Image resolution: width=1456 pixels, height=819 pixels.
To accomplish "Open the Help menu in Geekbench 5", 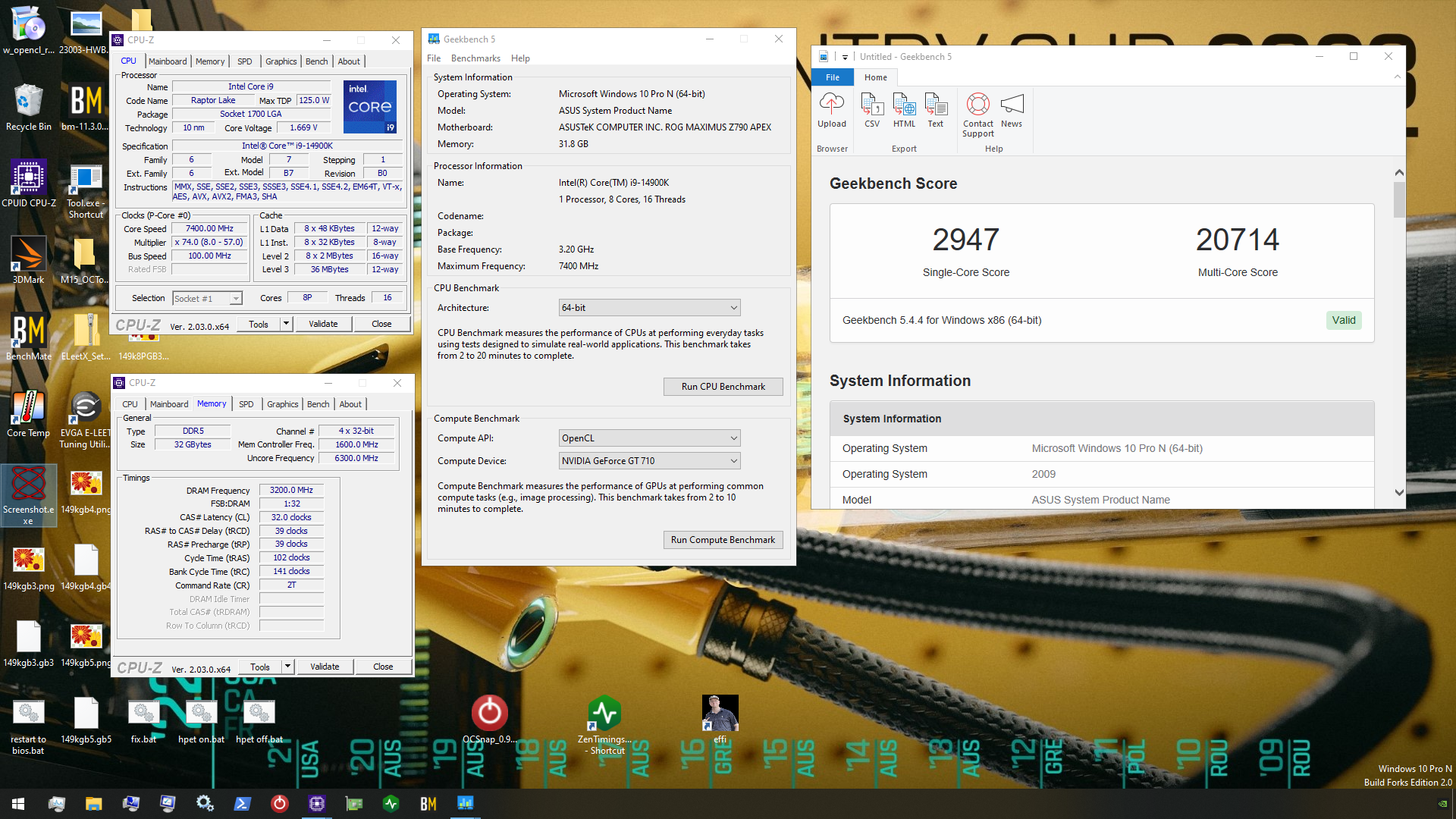I will (x=520, y=58).
